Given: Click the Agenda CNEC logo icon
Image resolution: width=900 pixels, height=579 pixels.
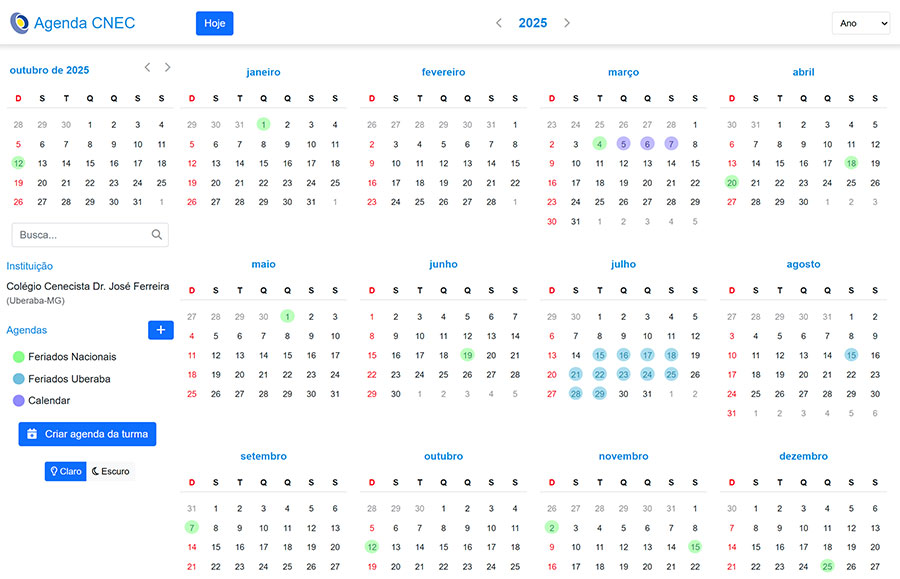Looking at the screenshot, I should tap(19, 22).
